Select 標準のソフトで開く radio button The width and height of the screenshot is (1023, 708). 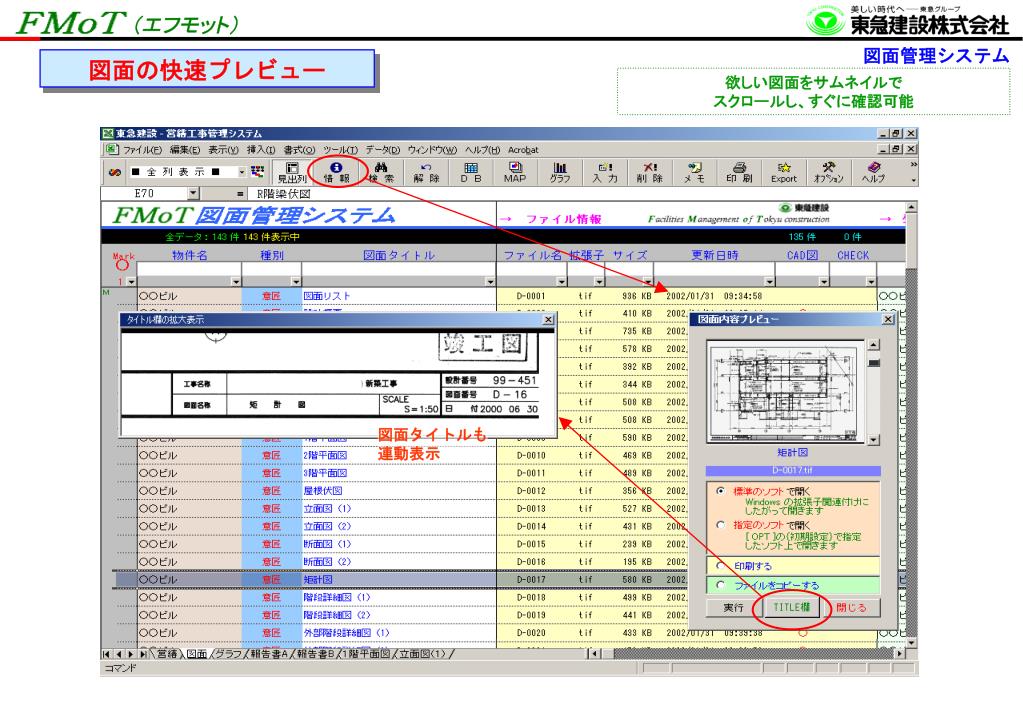[x=720, y=490]
